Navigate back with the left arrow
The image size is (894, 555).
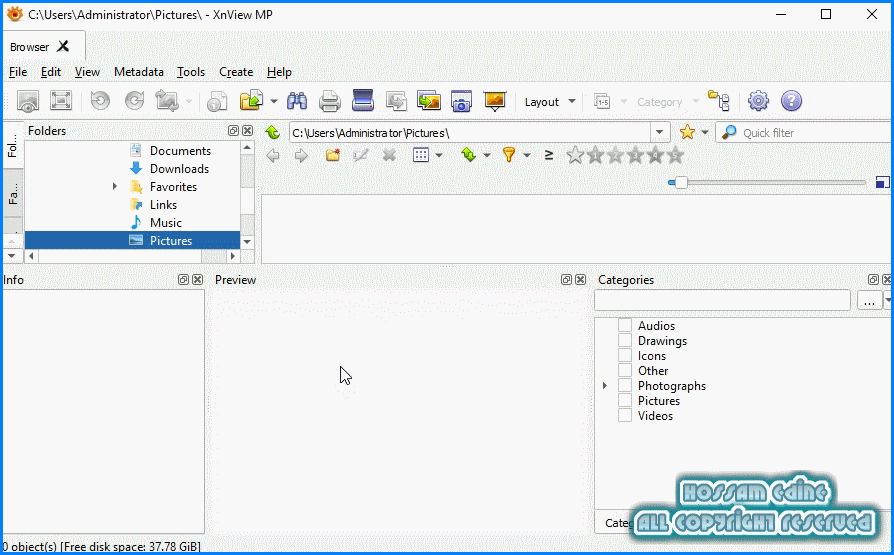(273, 155)
